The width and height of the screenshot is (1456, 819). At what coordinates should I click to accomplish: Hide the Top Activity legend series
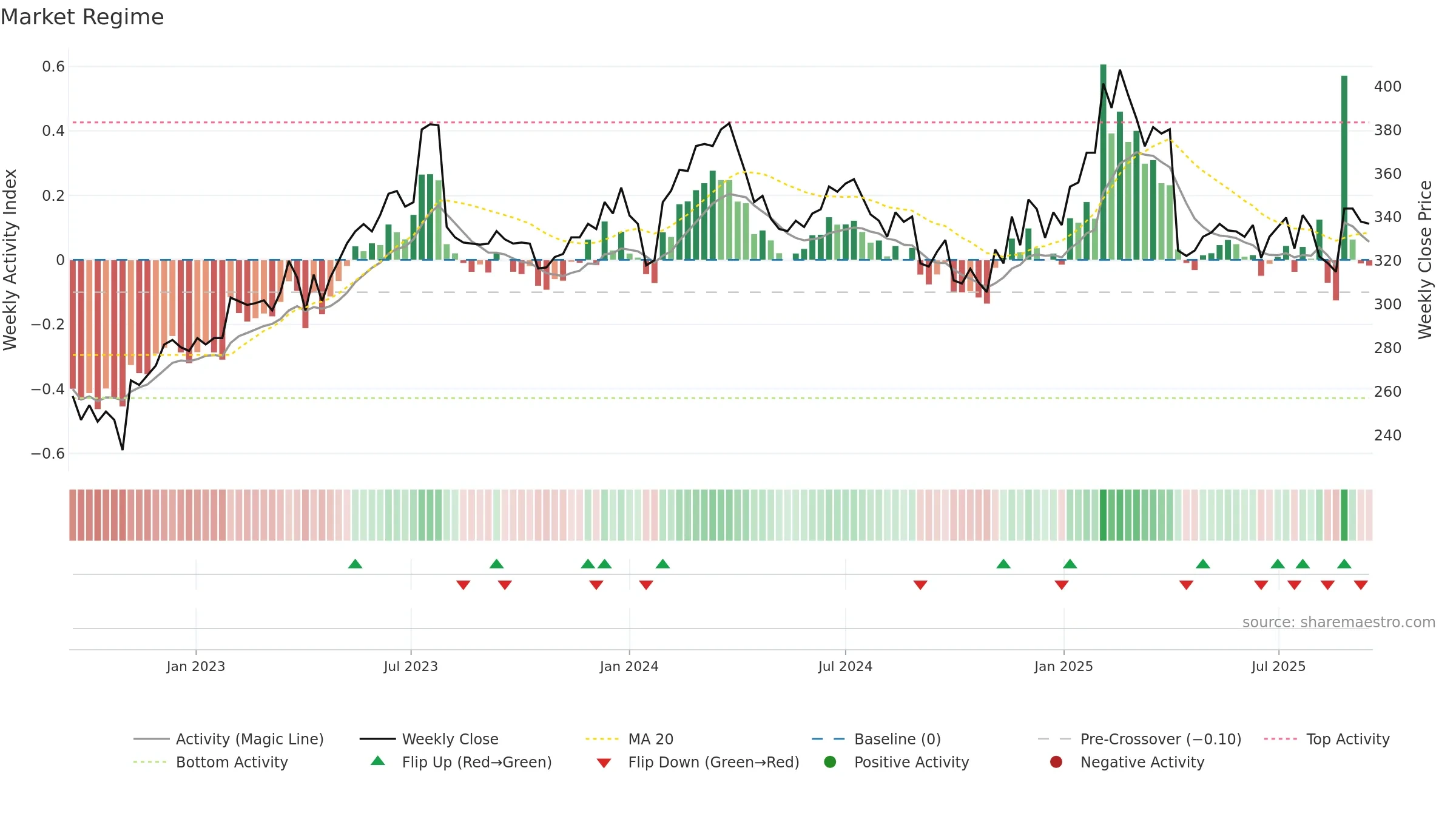click(1327, 739)
